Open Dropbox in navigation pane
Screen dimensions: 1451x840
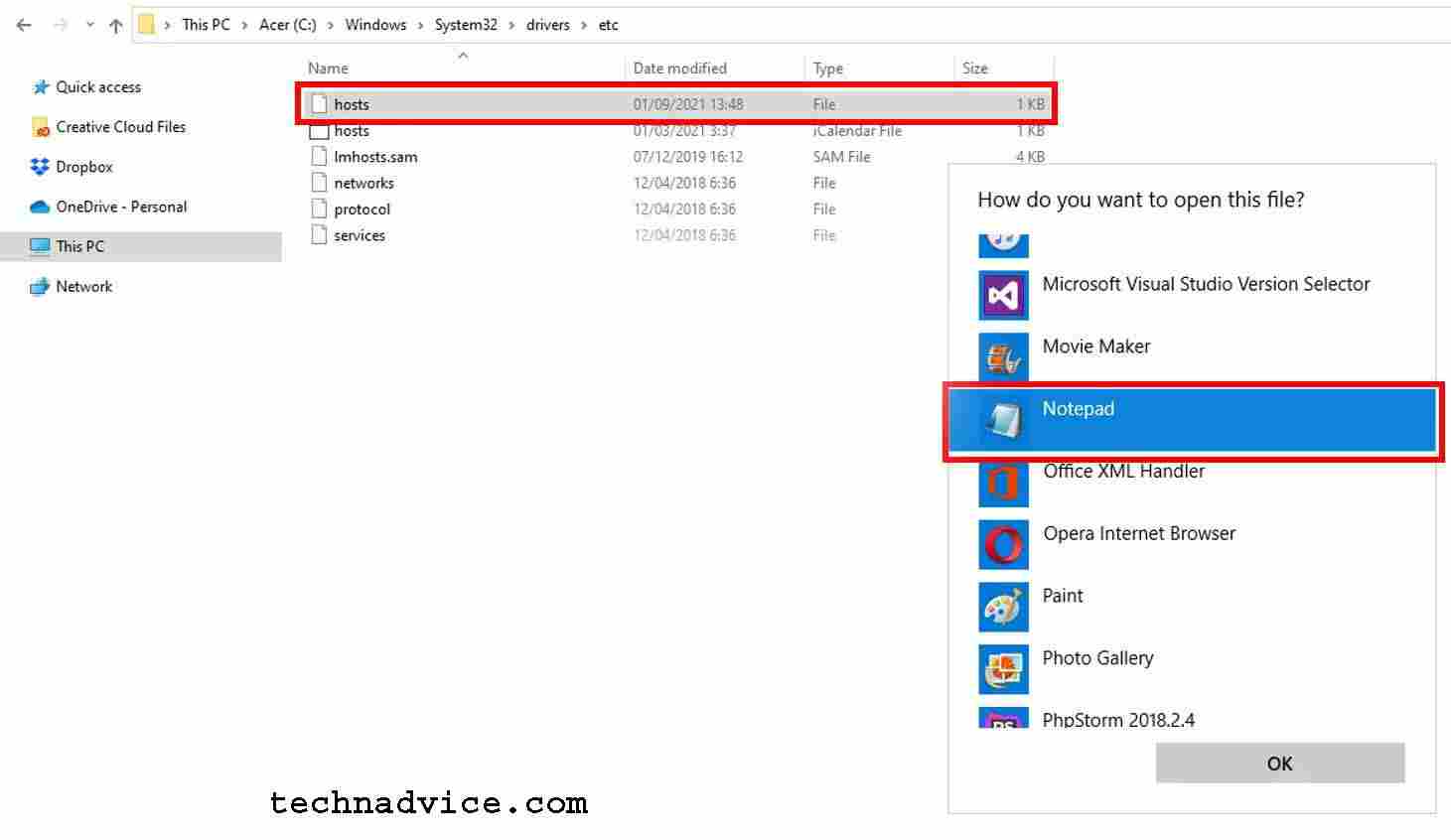tap(84, 167)
